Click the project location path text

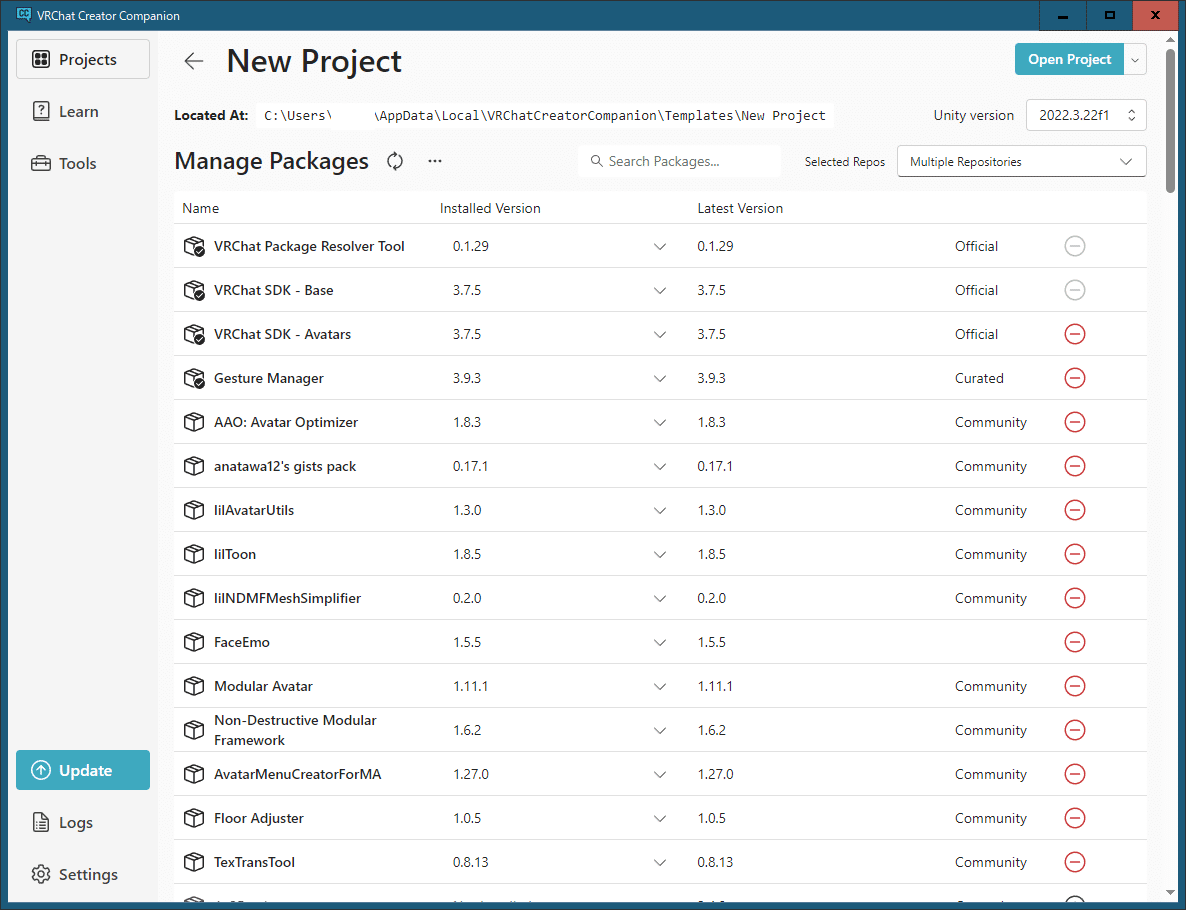pyautogui.click(x=545, y=116)
